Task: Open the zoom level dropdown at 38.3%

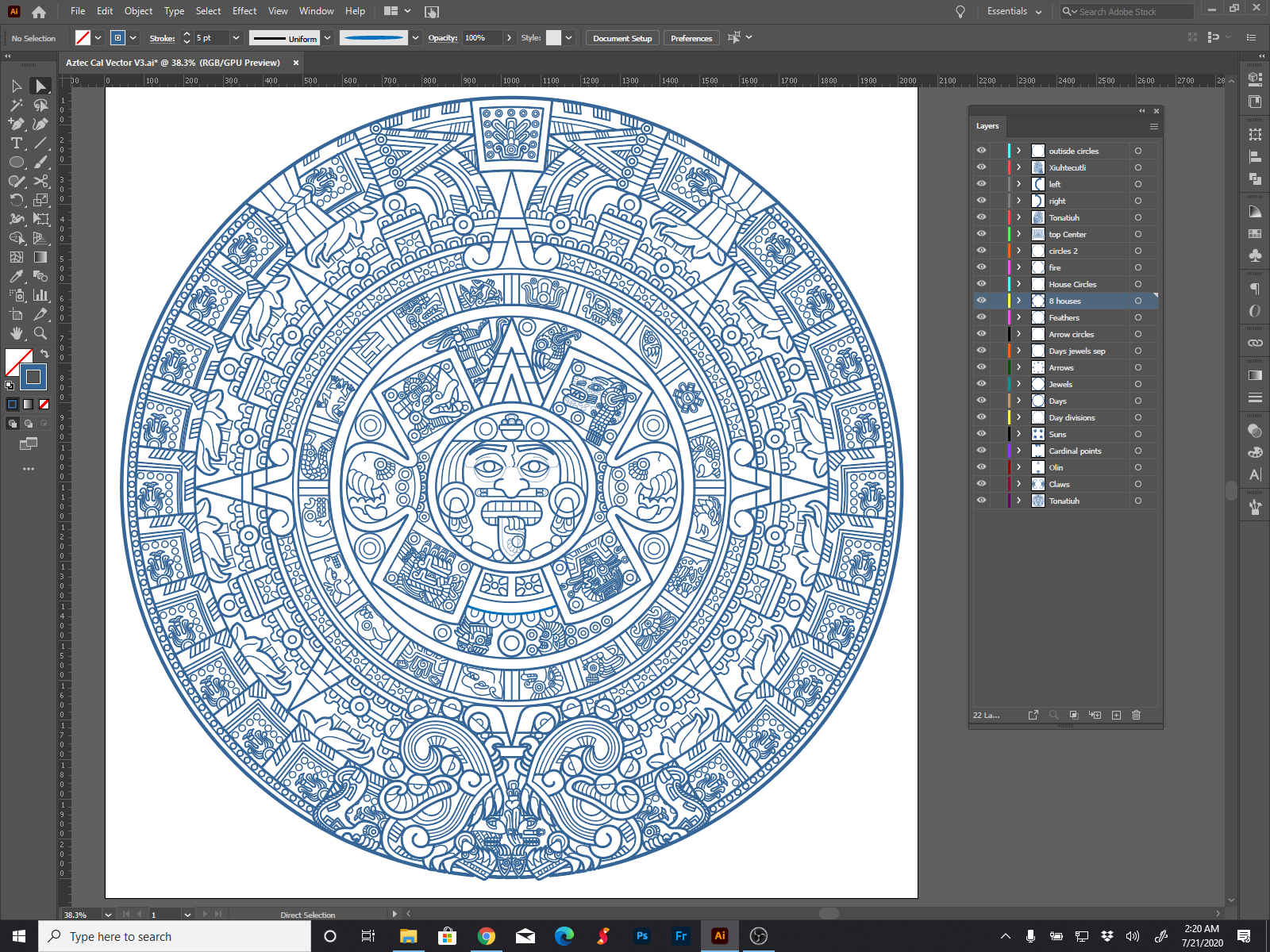Action: [x=108, y=915]
